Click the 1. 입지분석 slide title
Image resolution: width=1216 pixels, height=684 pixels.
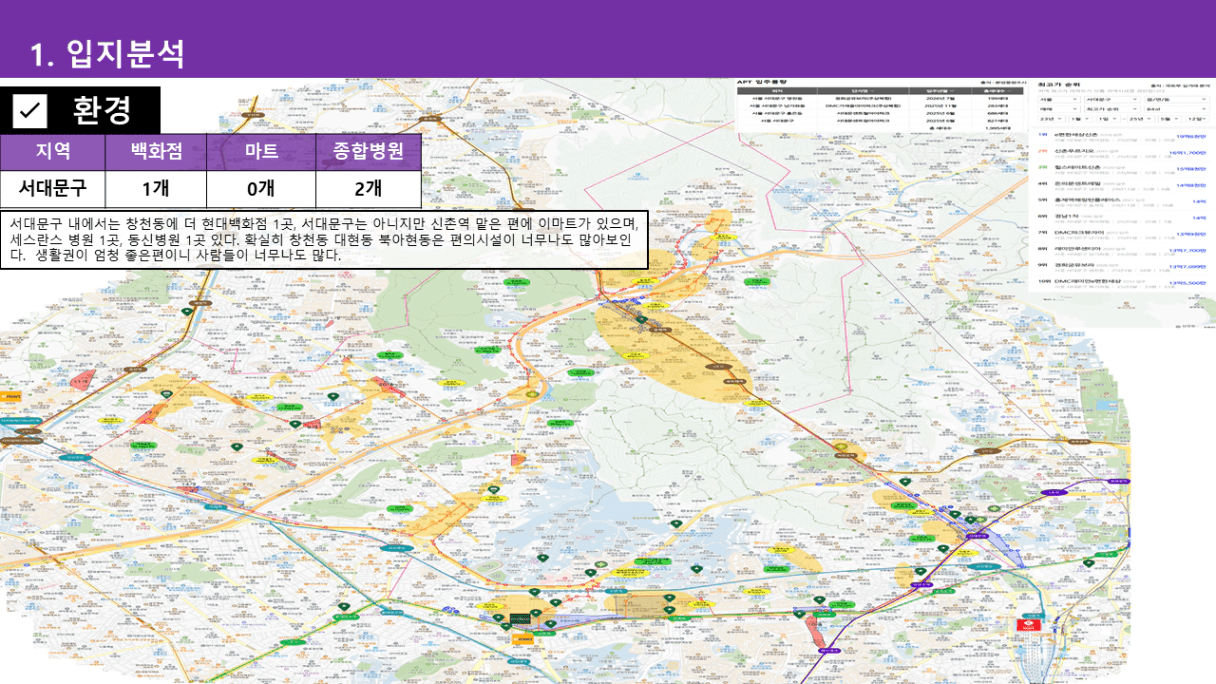(x=108, y=54)
